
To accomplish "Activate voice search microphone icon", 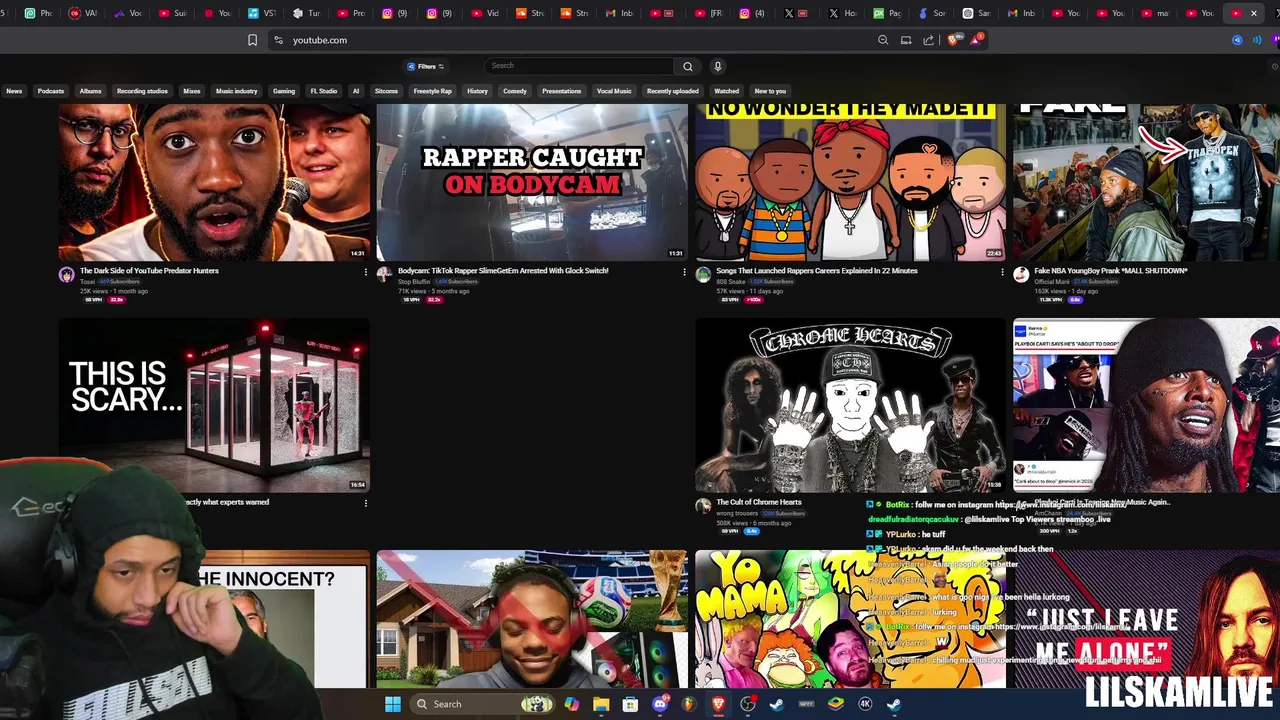I will click(x=717, y=66).
